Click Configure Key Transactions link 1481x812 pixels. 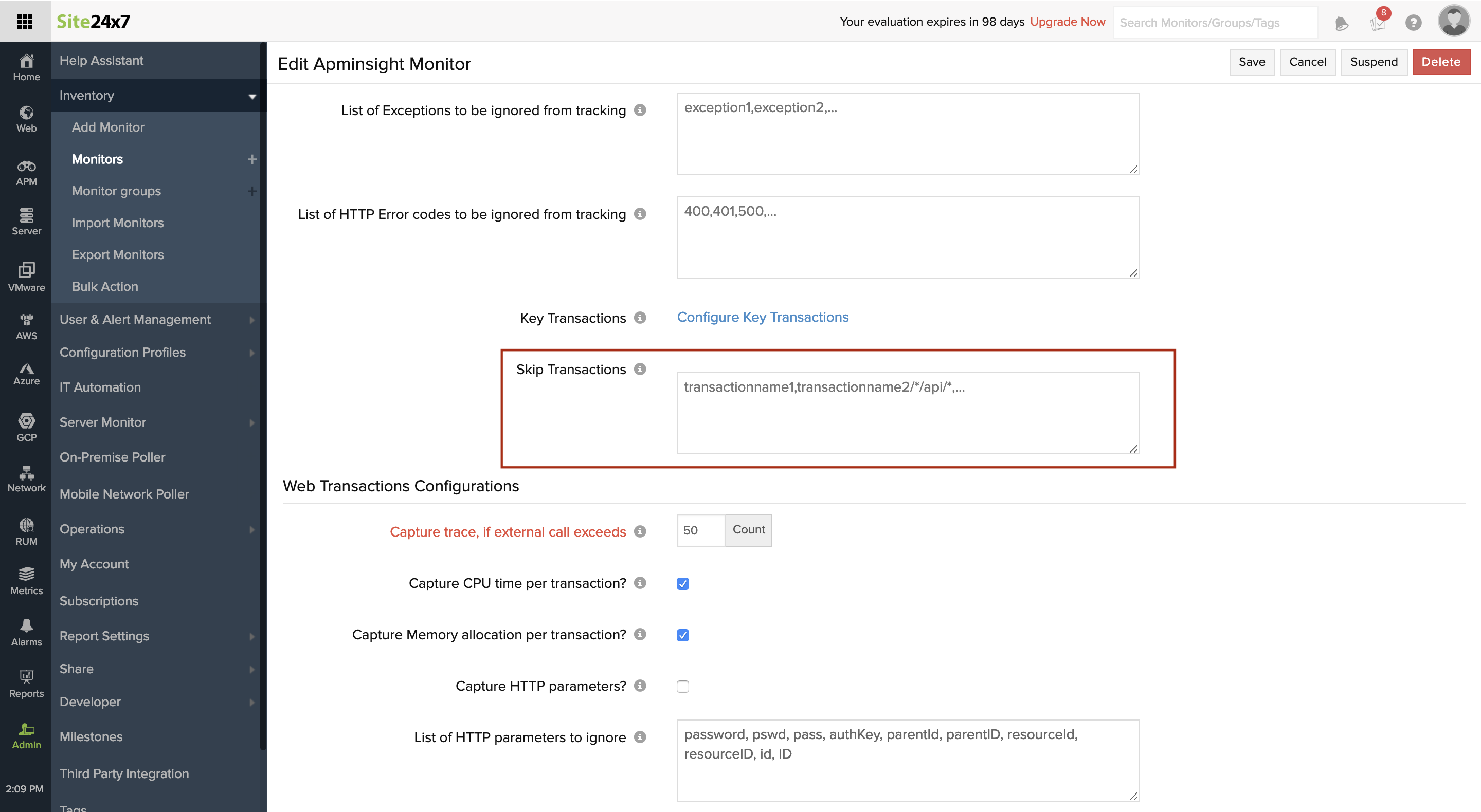(x=762, y=317)
